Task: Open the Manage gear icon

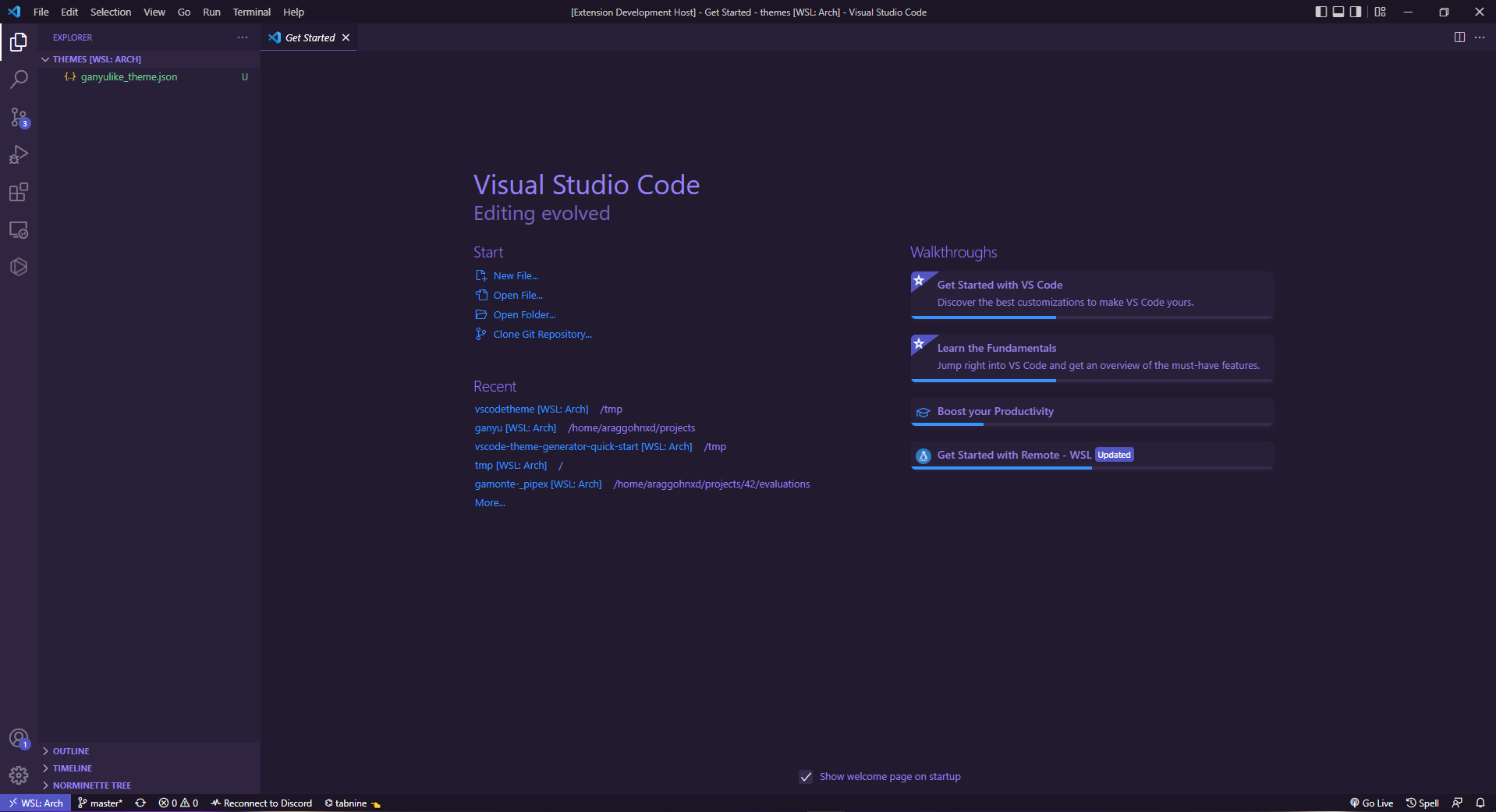Action: click(19, 775)
